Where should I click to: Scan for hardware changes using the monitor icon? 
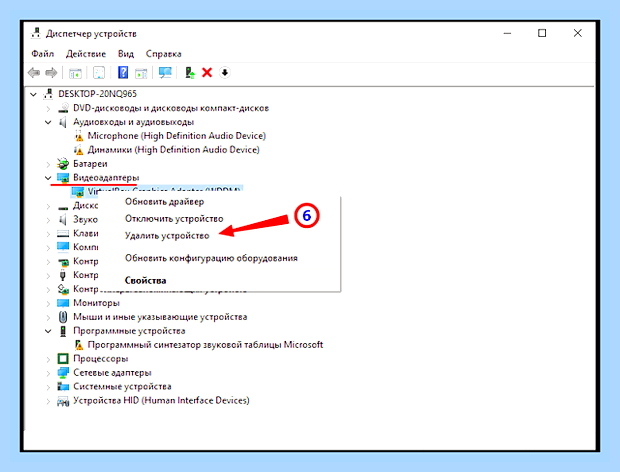pyautogui.click(x=165, y=72)
